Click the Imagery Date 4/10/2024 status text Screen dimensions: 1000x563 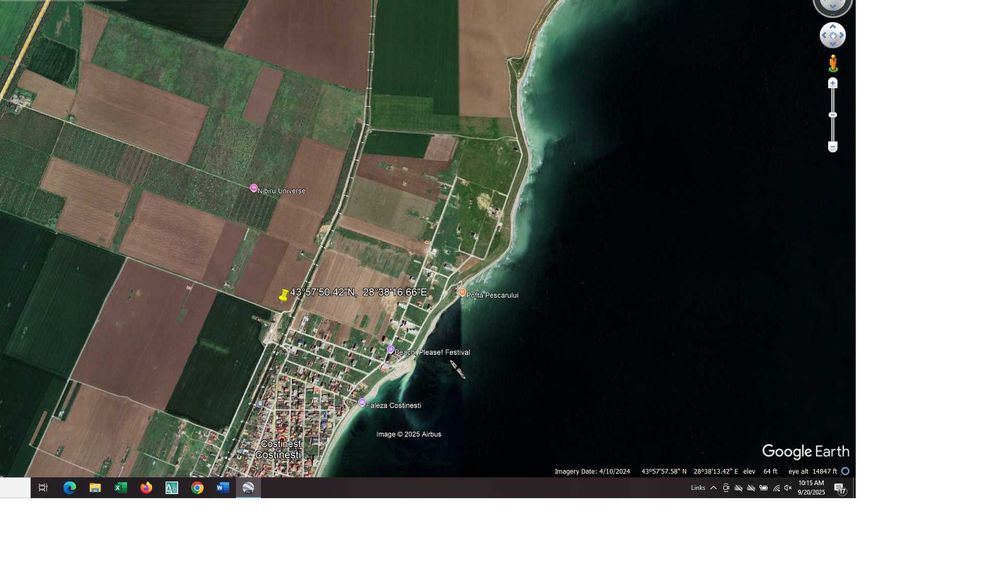pos(592,472)
